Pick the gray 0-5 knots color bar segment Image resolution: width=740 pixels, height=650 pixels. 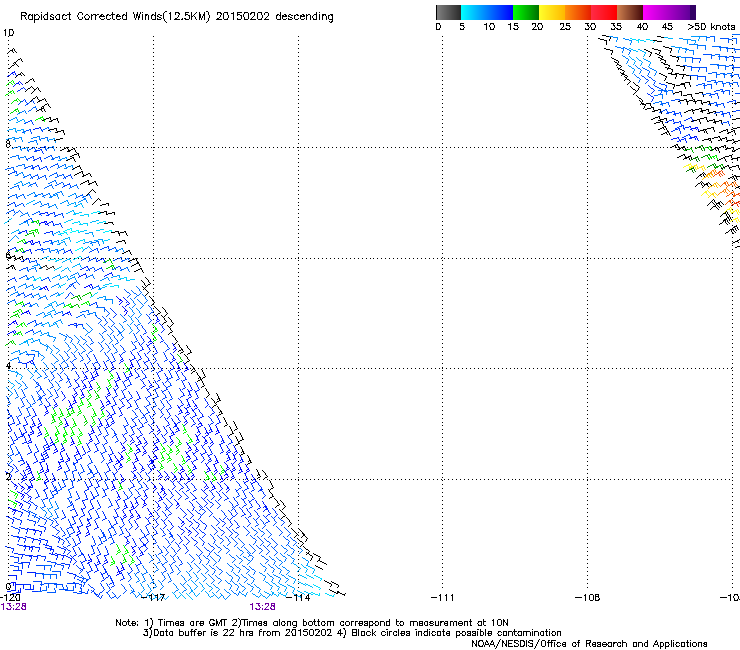click(x=448, y=12)
